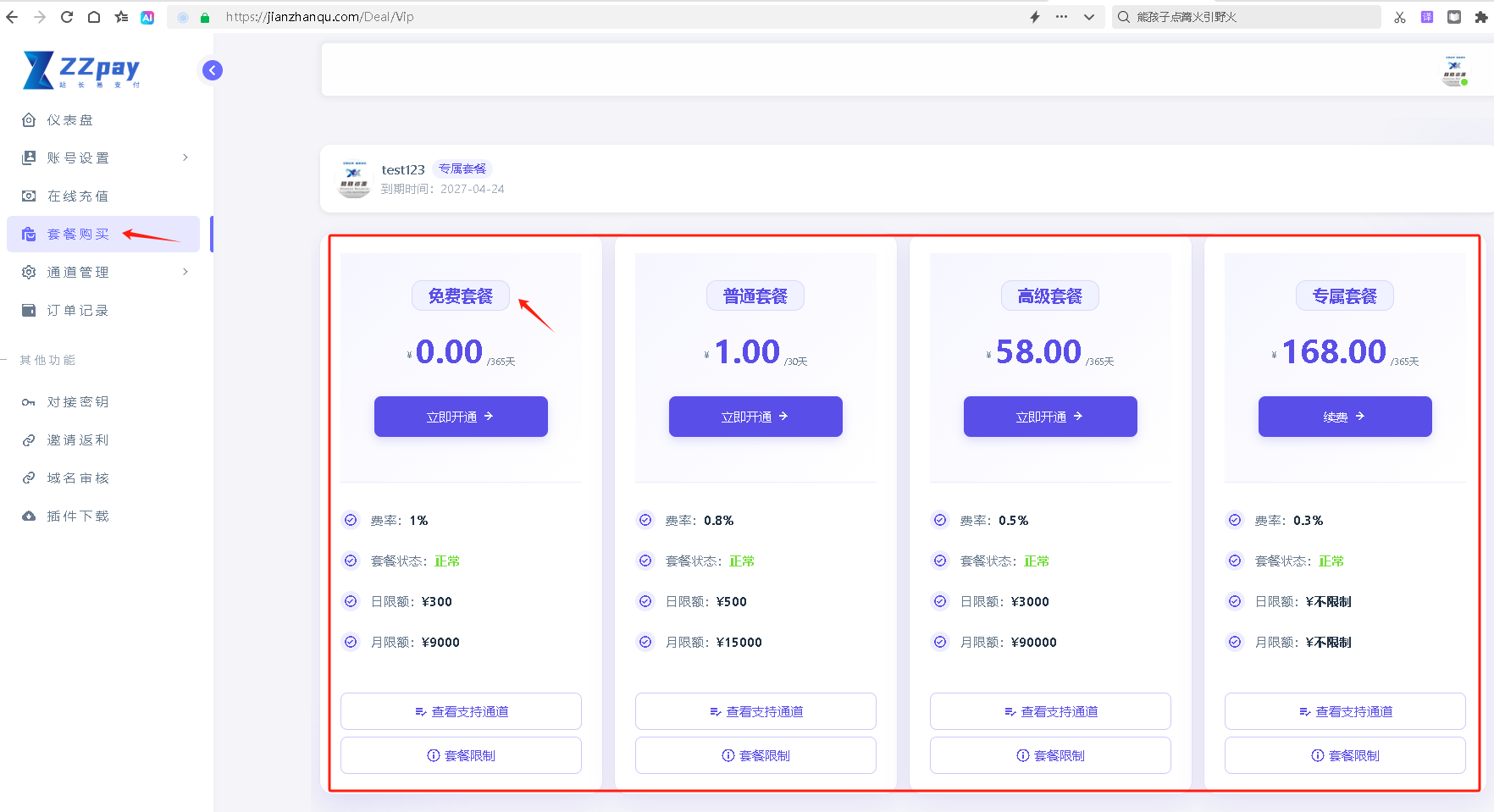Click the 免费套餐 title label
Image resolution: width=1494 pixels, height=812 pixels.
pos(461,296)
